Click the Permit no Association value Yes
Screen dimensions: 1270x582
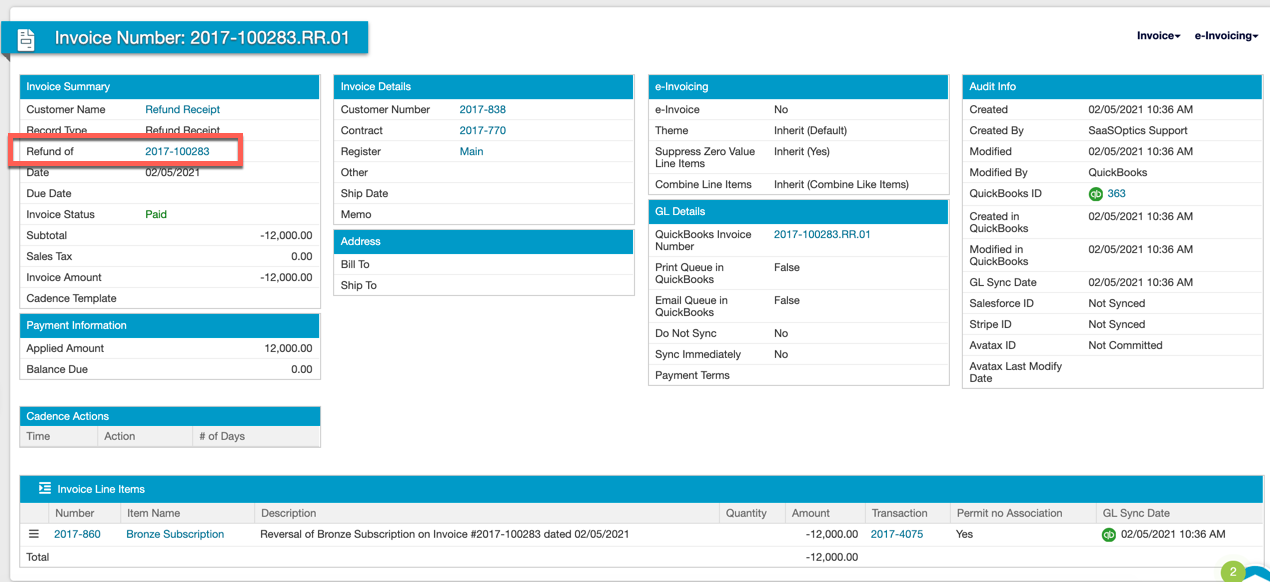965,535
